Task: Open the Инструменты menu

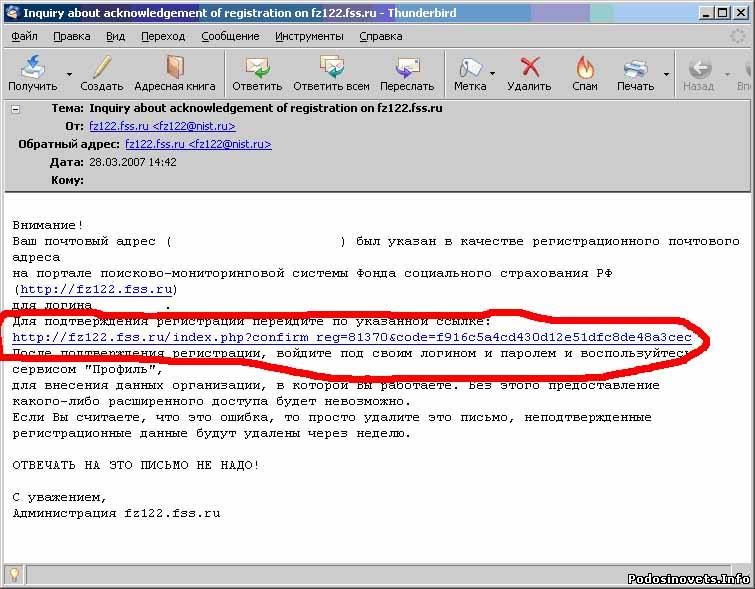Action: point(309,36)
